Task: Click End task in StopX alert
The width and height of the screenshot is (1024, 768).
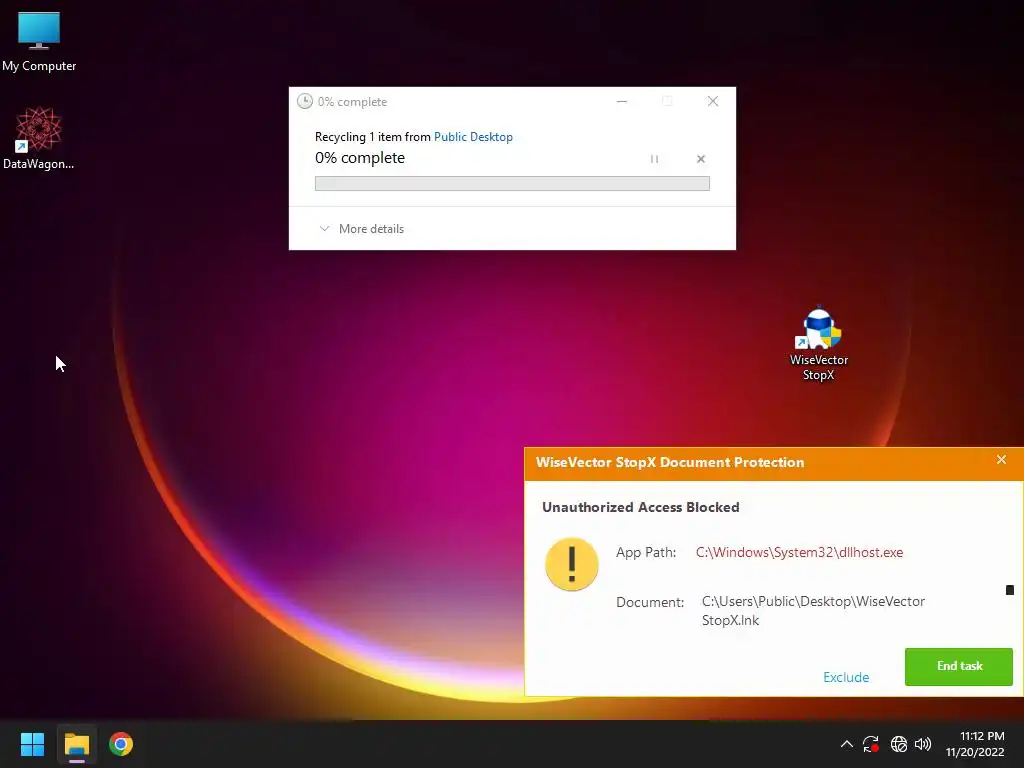Action: [959, 666]
